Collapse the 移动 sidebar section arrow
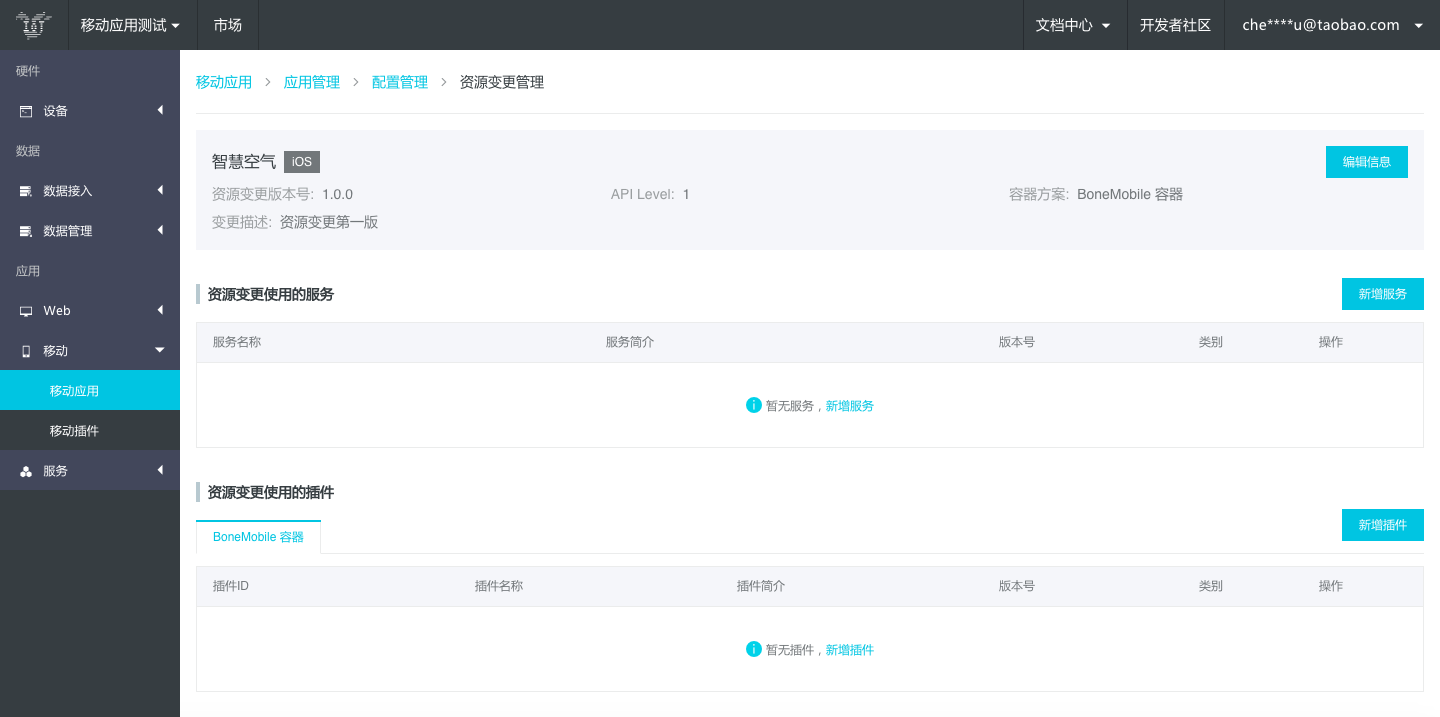This screenshot has width=1440, height=717. pyautogui.click(x=160, y=350)
